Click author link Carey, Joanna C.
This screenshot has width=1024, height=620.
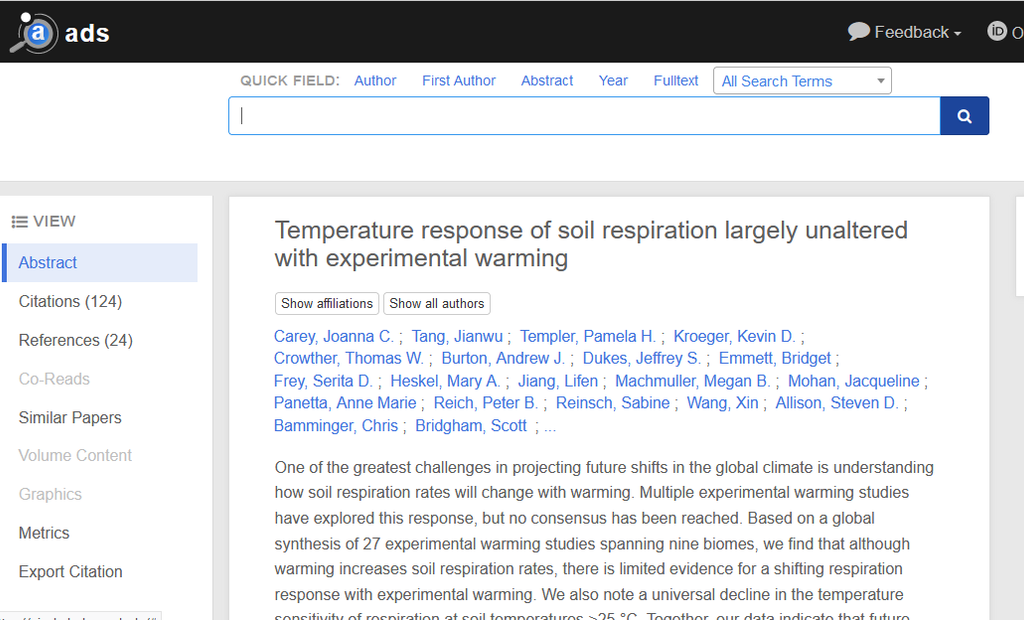[334, 336]
